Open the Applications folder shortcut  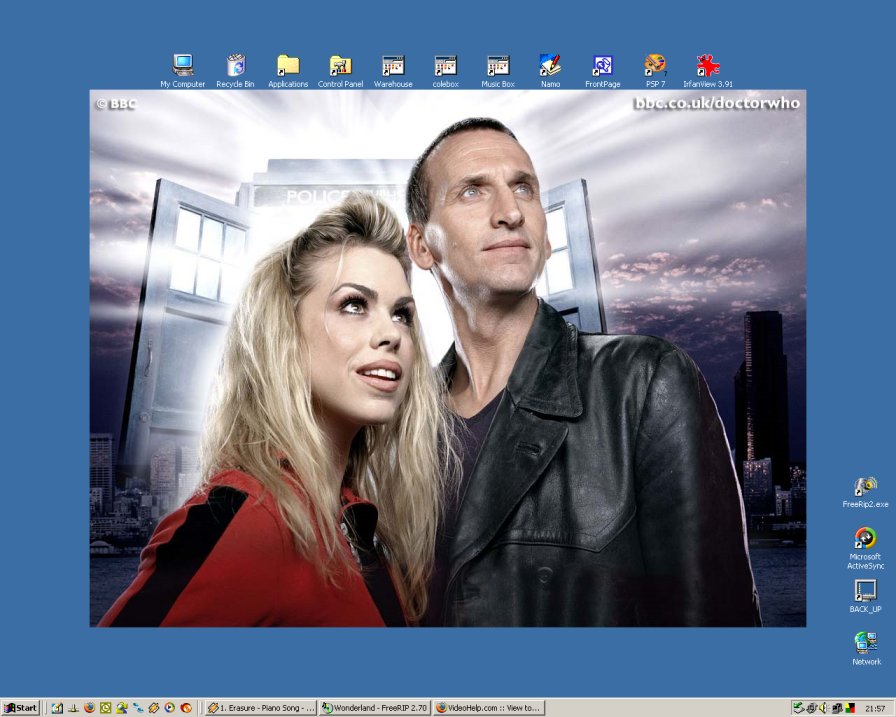(288, 71)
